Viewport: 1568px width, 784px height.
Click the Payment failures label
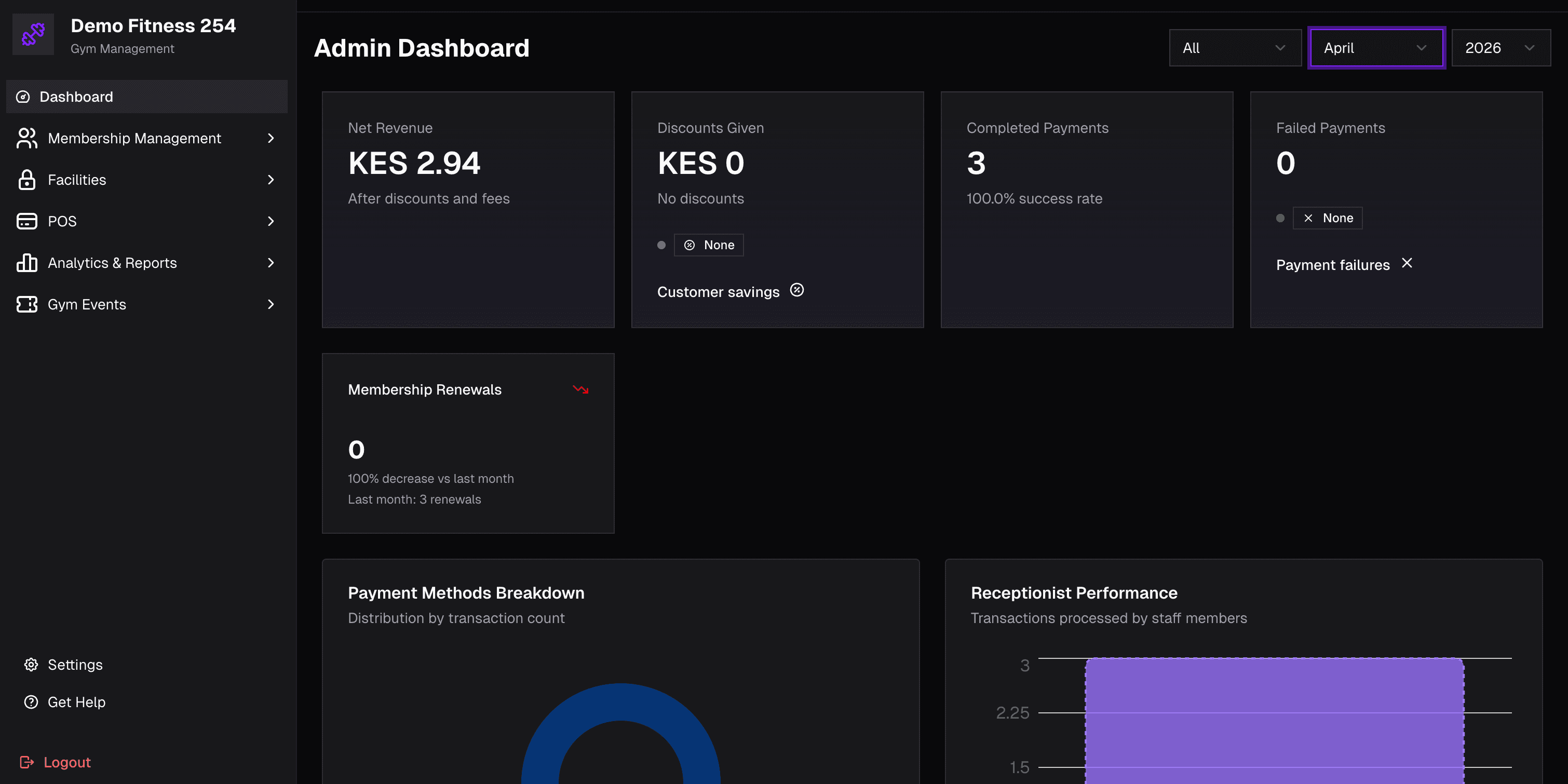tap(1333, 265)
